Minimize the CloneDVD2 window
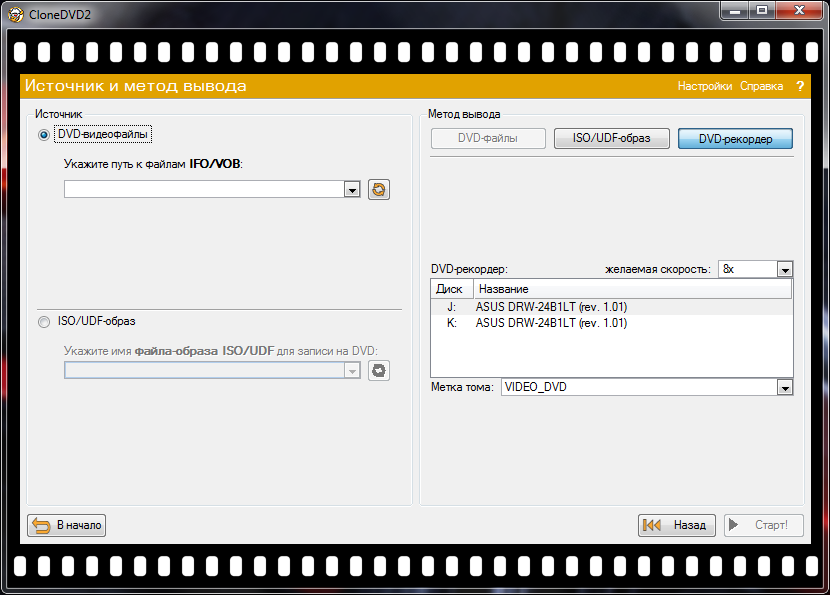 click(x=735, y=11)
